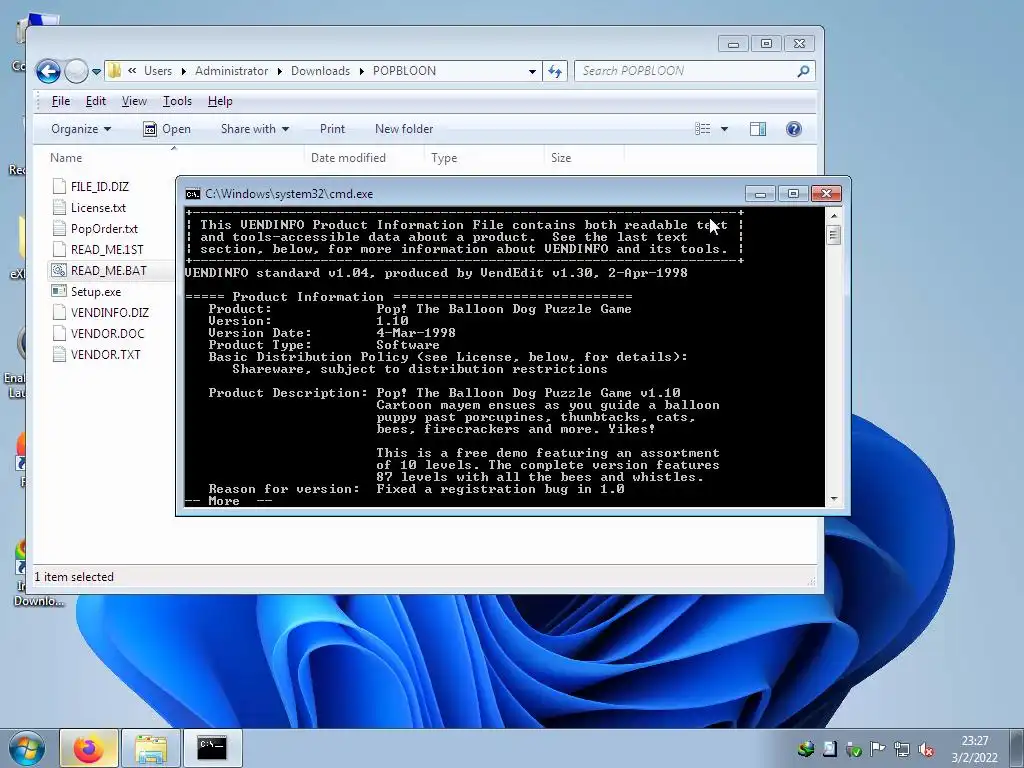1024x768 pixels.
Task: Close the cmd.exe window
Action: pyautogui.click(x=826, y=193)
